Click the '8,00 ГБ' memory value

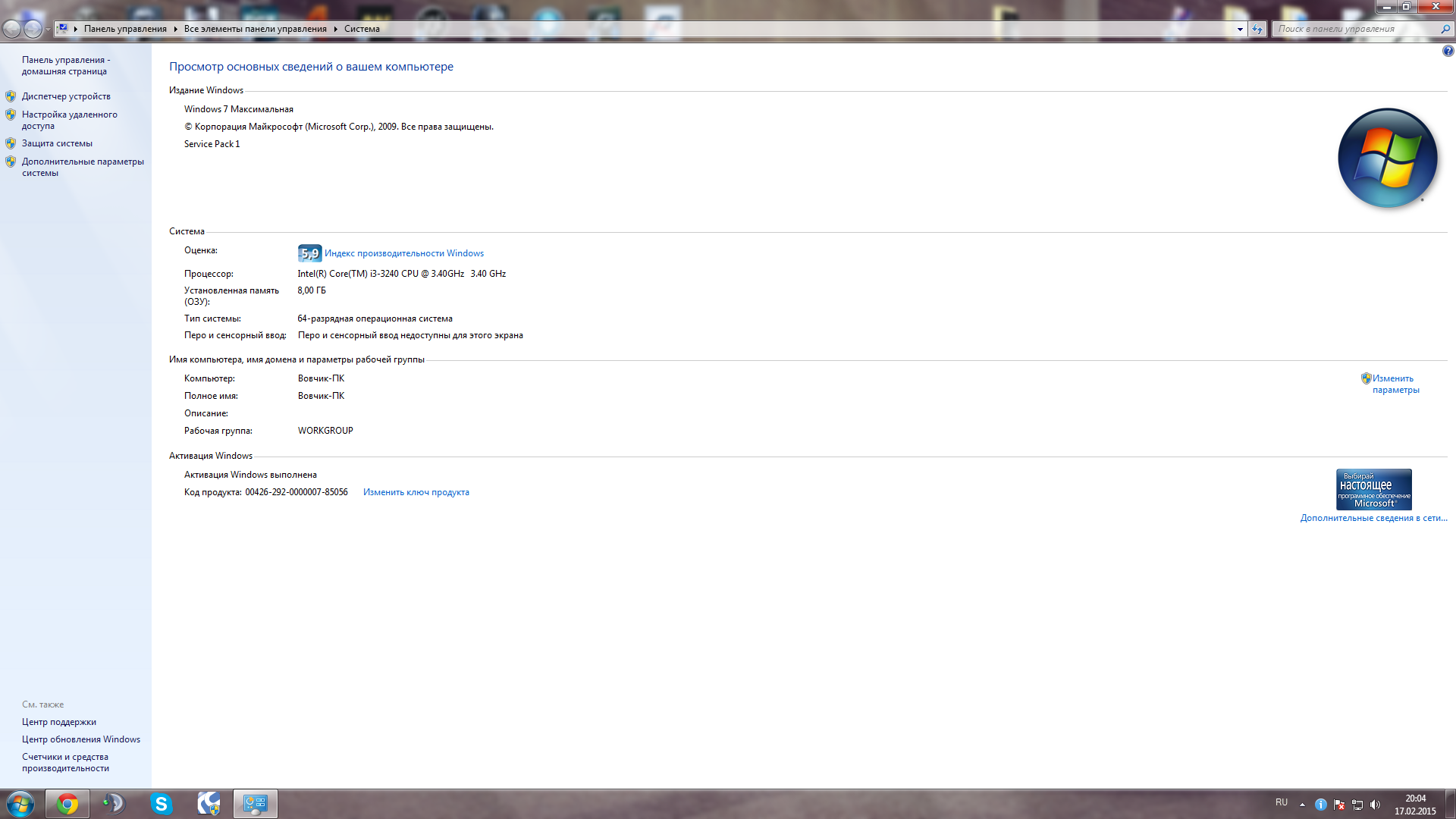[x=312, y=290]
